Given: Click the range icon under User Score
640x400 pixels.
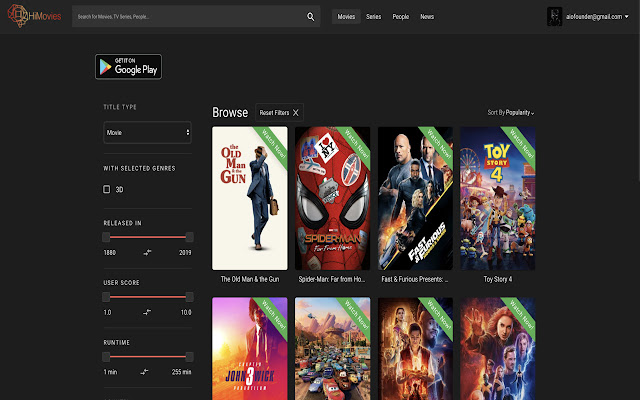Looking at the screenshot, I should [147, 312].
